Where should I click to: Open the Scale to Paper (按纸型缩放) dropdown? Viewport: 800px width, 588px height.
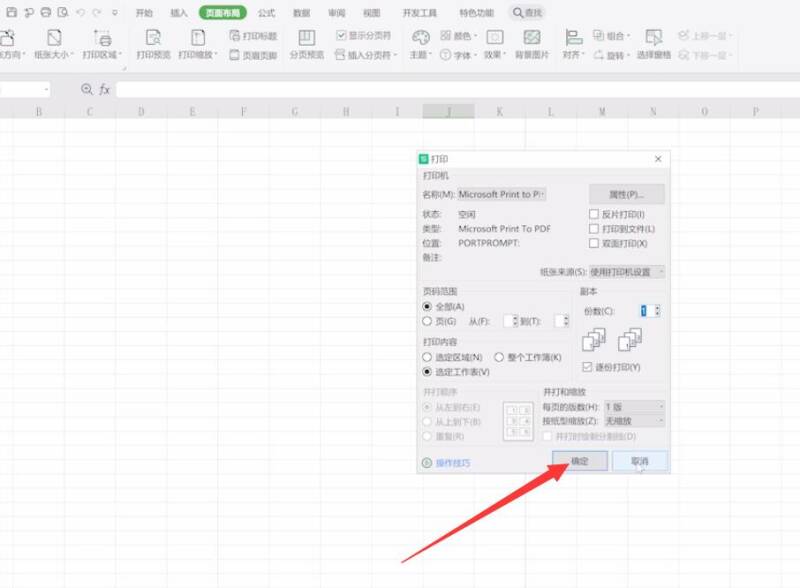634,421
